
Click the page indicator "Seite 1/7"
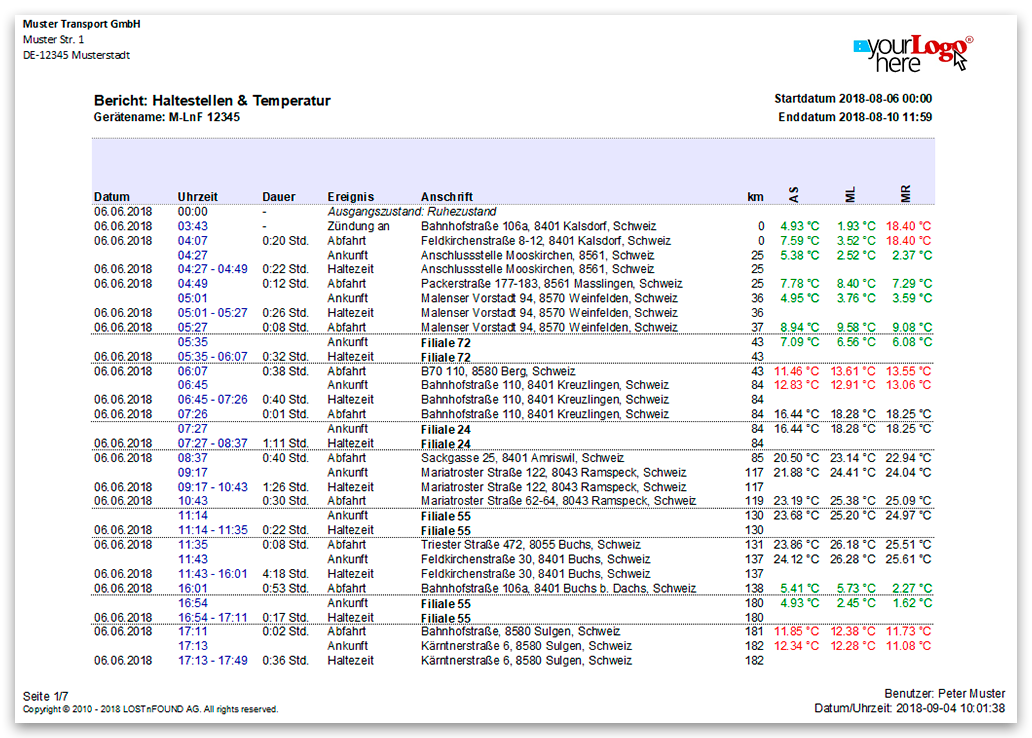(45, 697)
